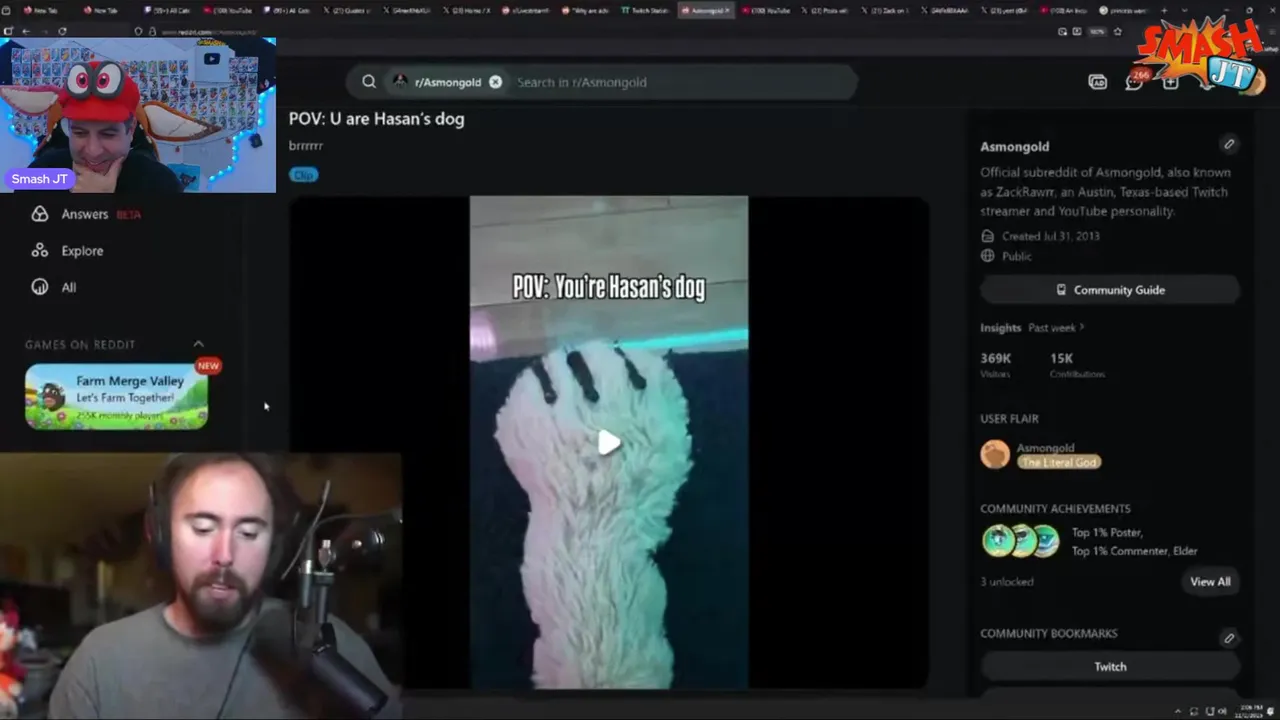The height and width of the screenshot is (720, 1280).
Task: Open a new browser tab with plus
Action: pyautogui.click(x=1164, y=10)
